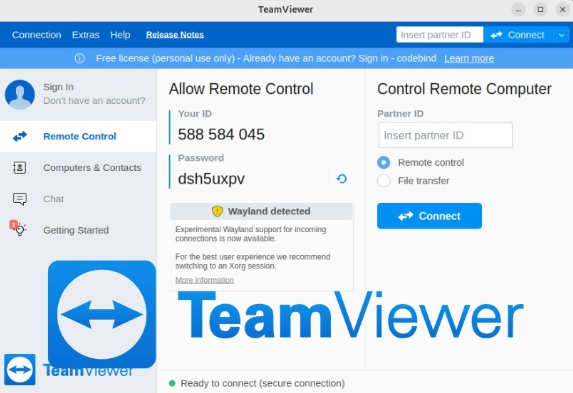
Task: Click the info icon in license banner
Action: click(80, 58)
